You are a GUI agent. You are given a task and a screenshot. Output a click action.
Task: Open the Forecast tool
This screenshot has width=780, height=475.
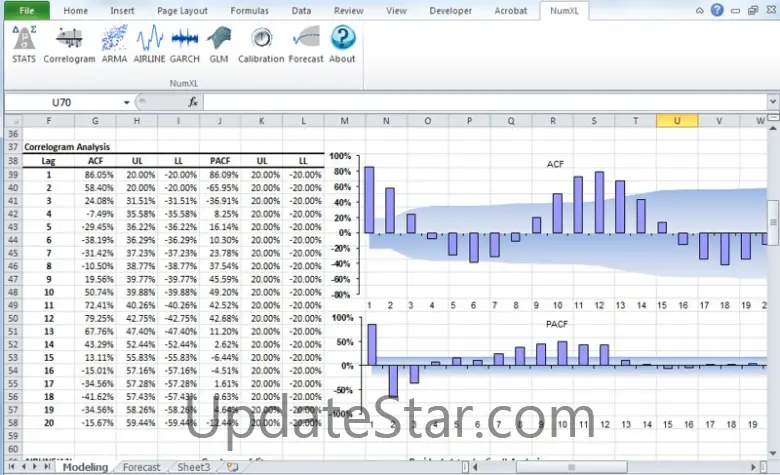click(306, 44)
